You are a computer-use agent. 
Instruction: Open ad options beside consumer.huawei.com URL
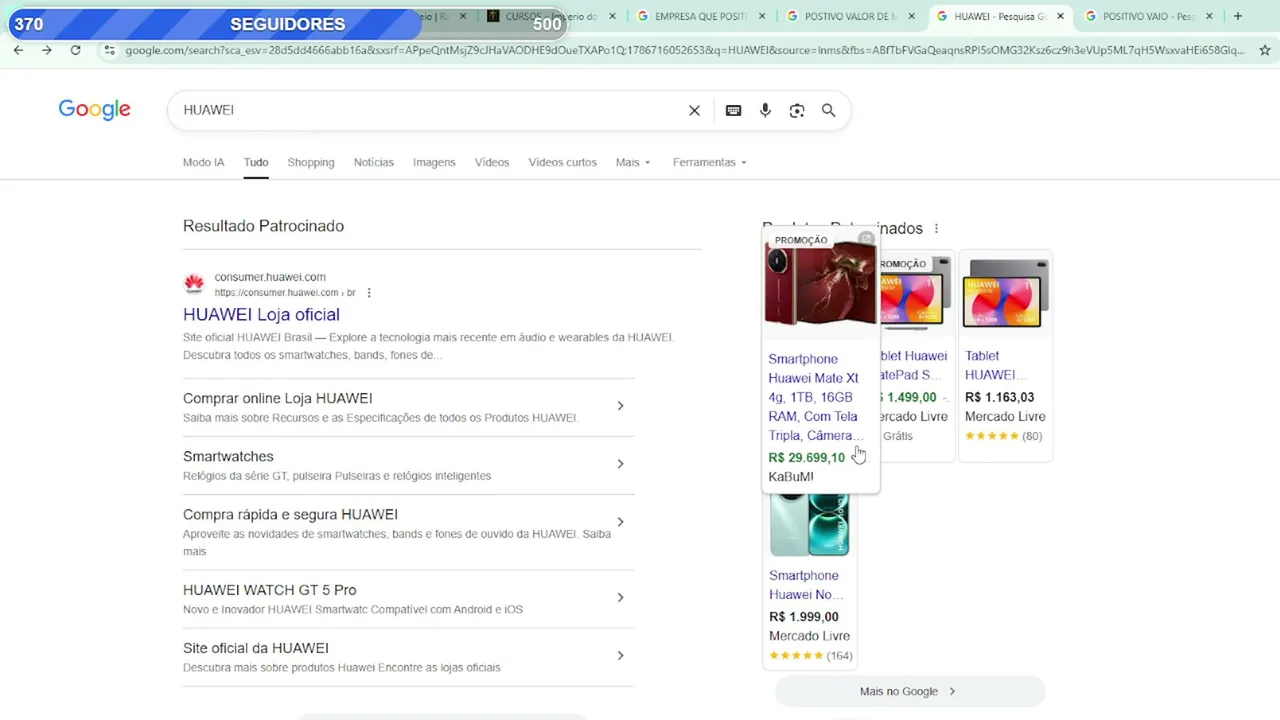pyautogui.click(x=369, y=293)
